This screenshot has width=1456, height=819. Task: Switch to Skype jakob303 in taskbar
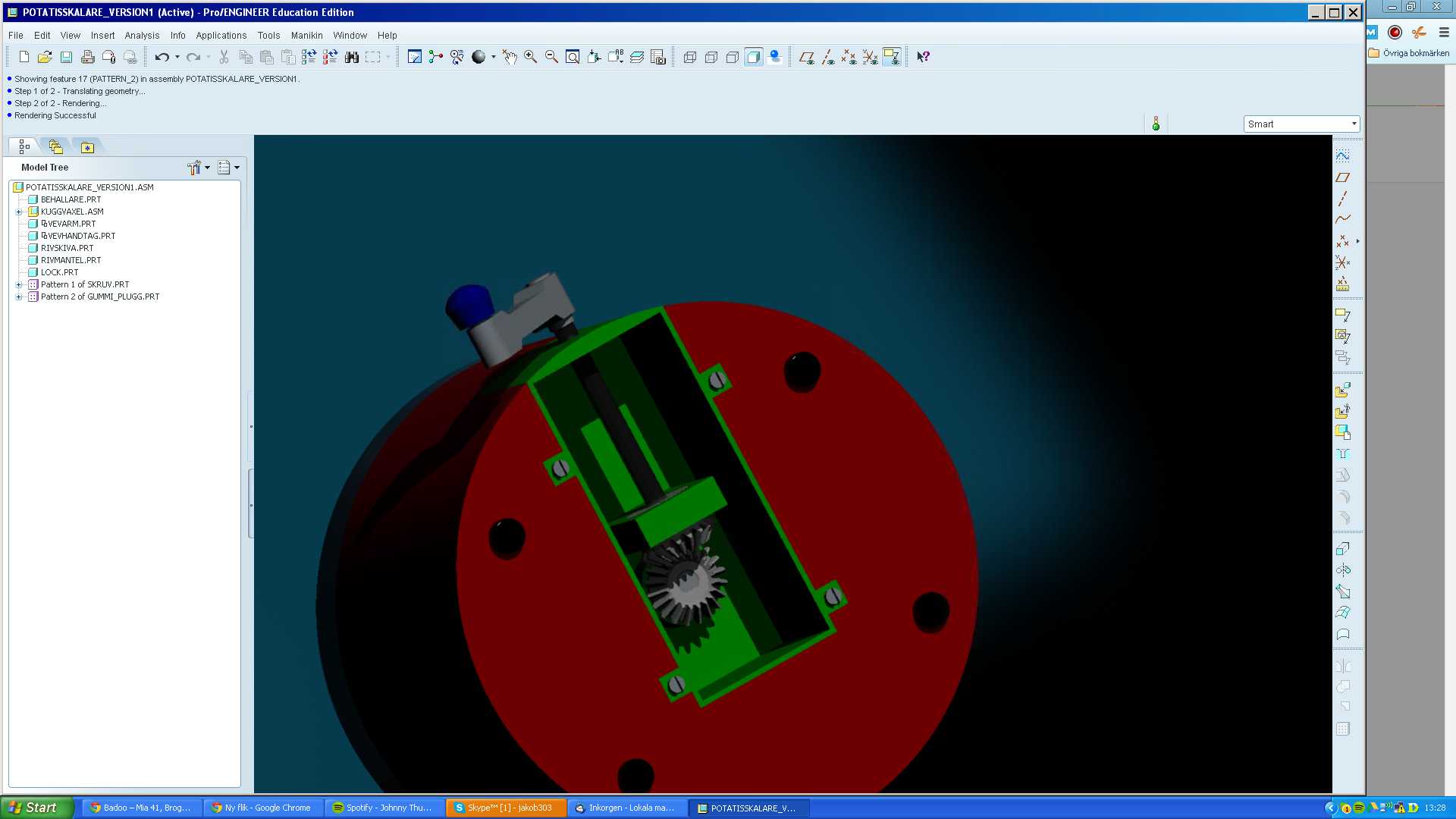(x=506, y=808)
